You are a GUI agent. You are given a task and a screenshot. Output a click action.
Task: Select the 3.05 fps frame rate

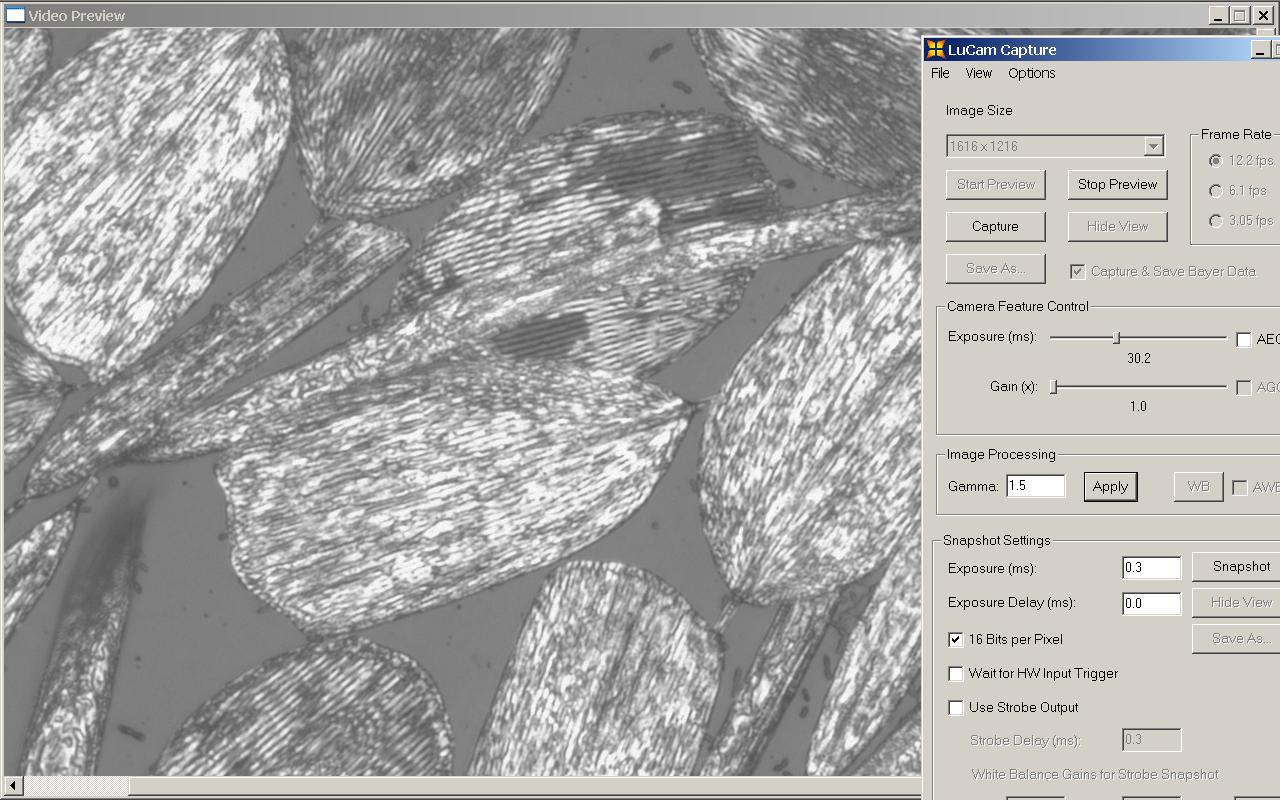click(1216, 221)
